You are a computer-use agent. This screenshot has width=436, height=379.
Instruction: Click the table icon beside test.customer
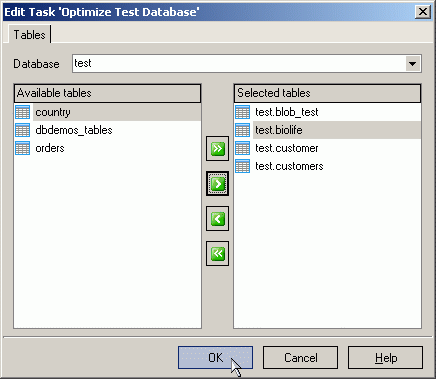[x=242, y=148]
